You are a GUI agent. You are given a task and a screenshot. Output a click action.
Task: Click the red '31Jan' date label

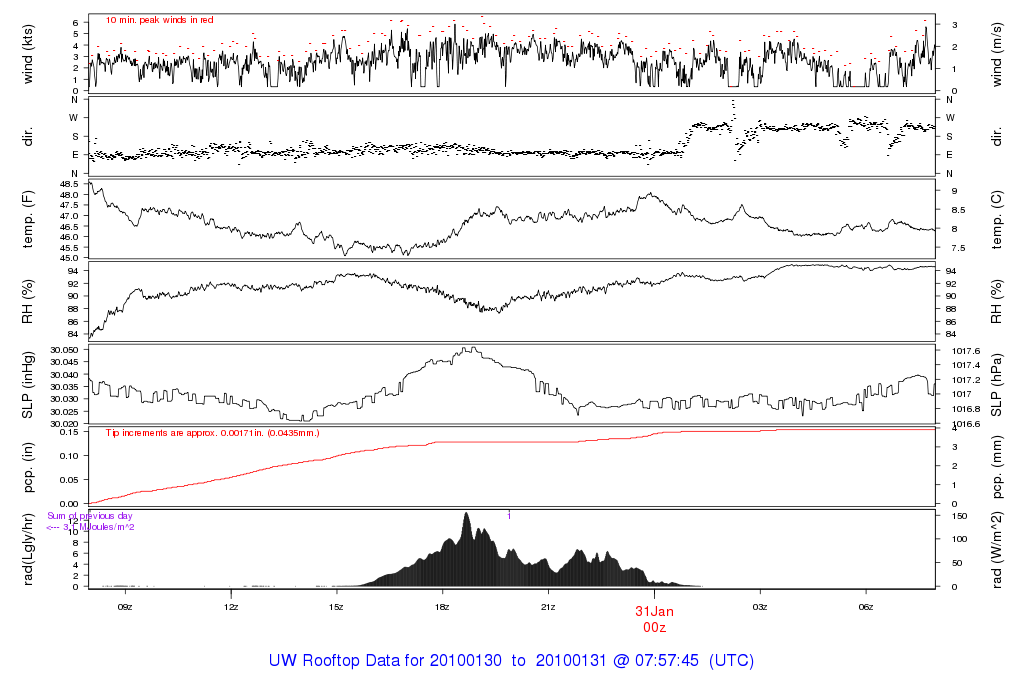[654, 612]
